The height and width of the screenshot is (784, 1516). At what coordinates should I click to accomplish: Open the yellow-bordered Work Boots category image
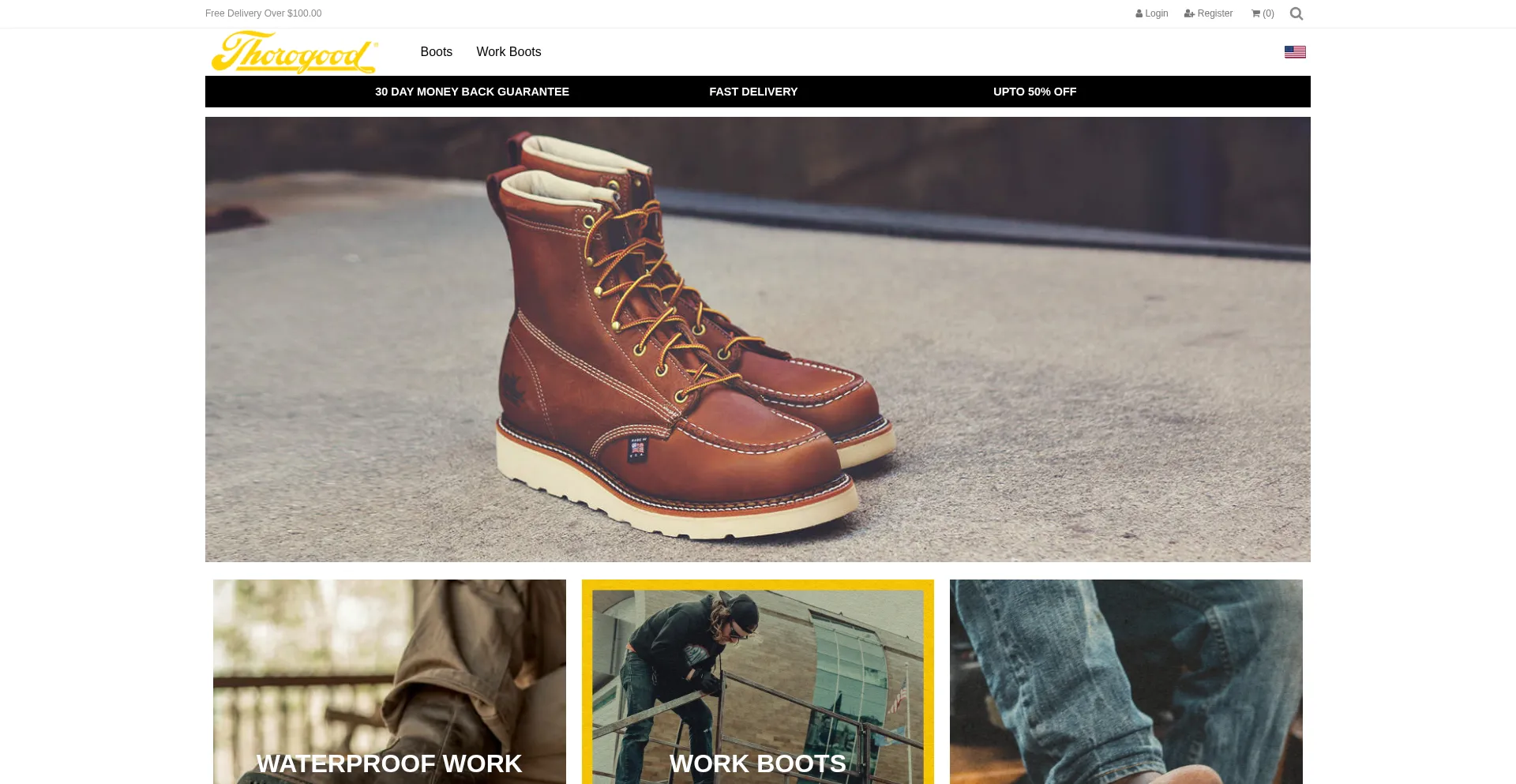coord(757,671)
